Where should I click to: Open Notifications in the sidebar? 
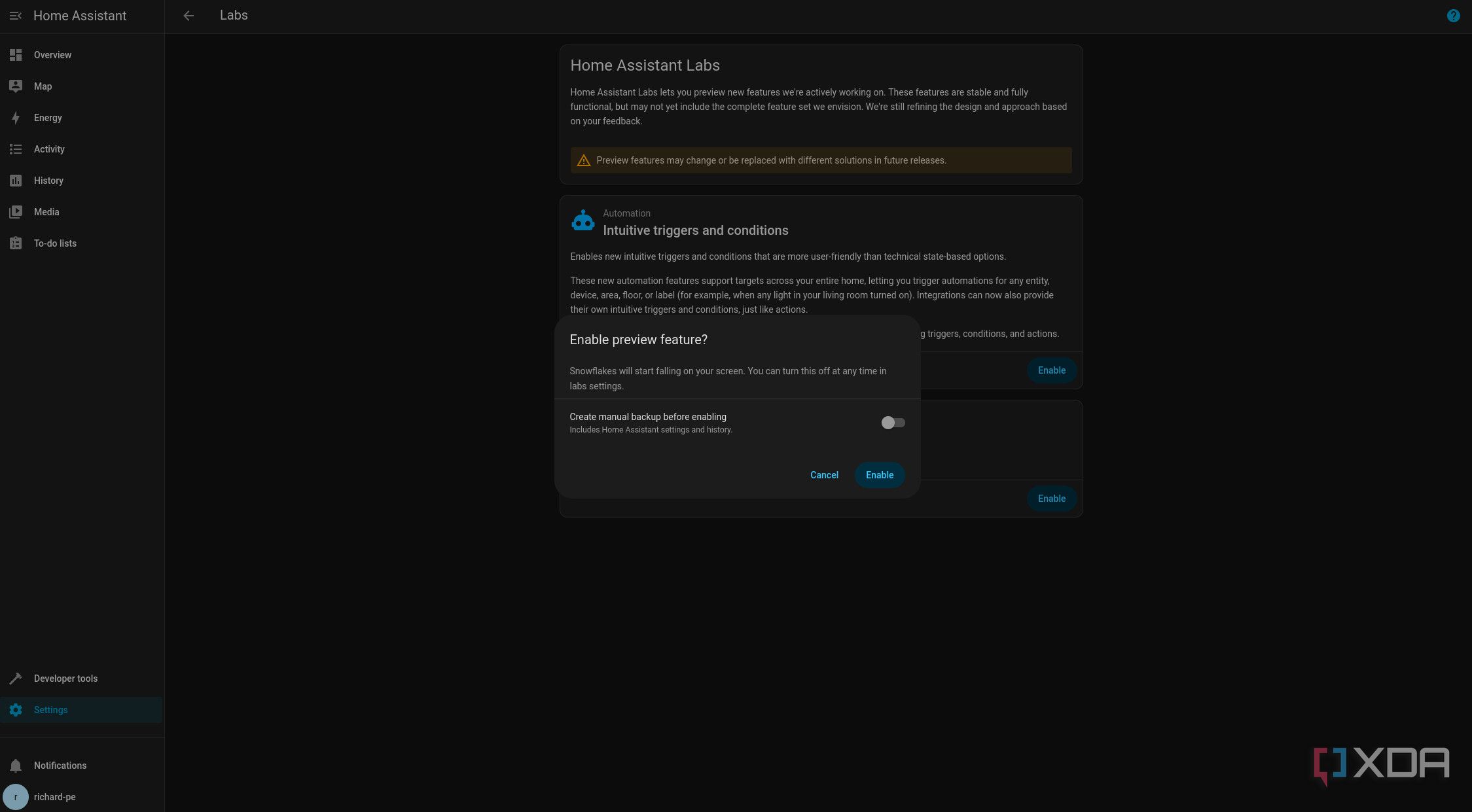pyautogui.click(x=81, y=766)
